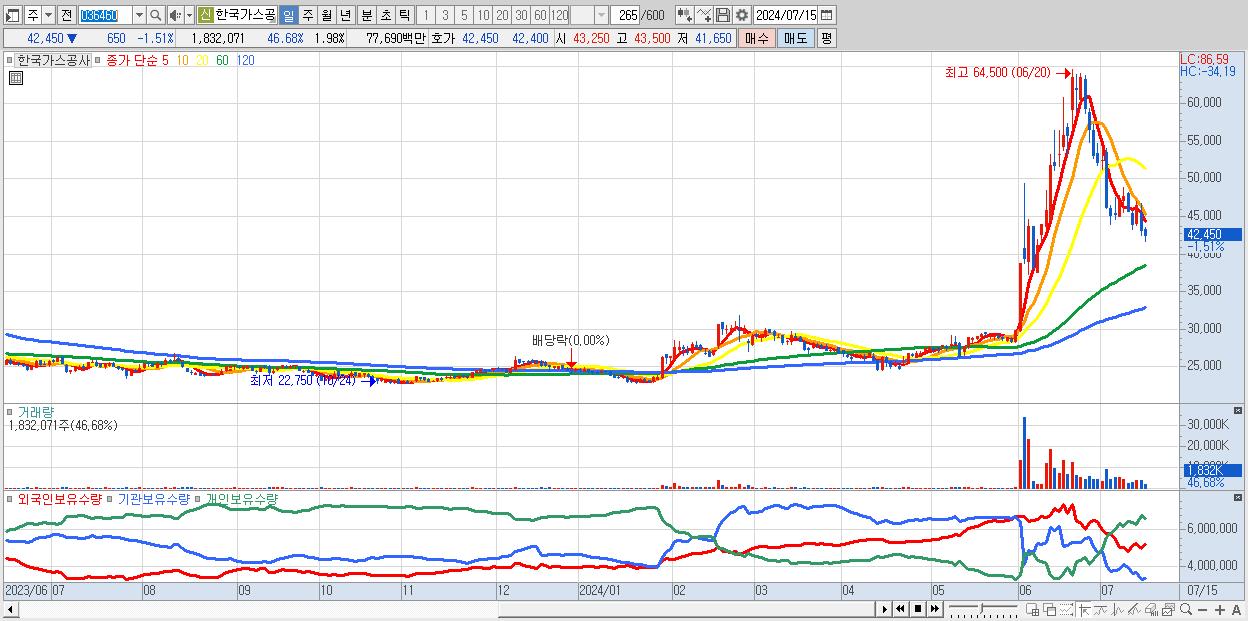Image resolution: width=1248 pixels, height=621 pixels.
Task: Click the trend line drawing icon
Action: pos(1134,609)
